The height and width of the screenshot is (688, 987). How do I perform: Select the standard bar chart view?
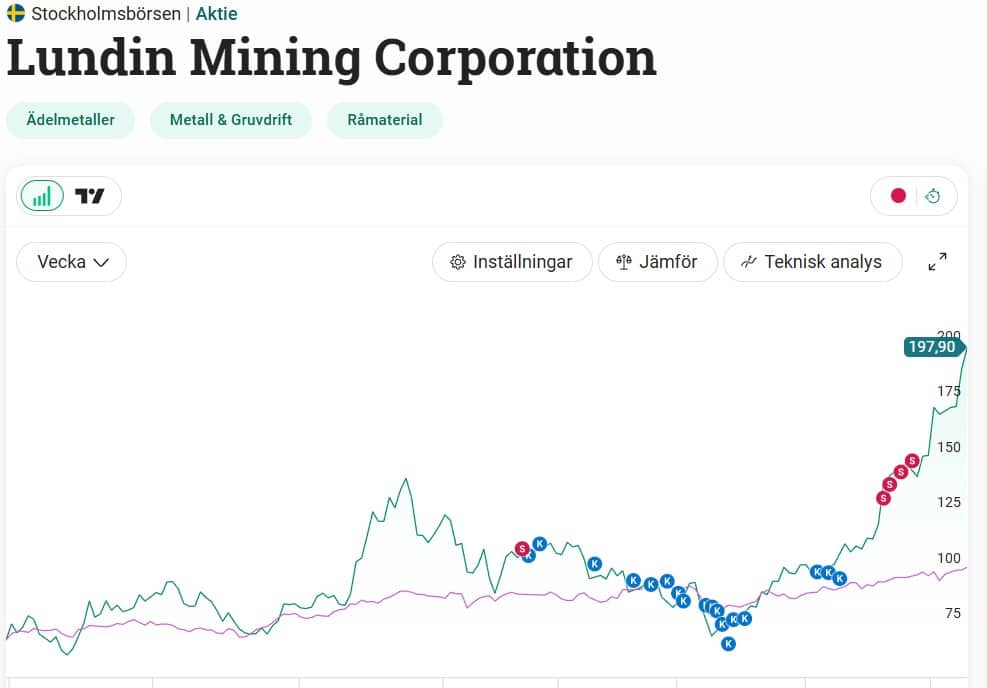[x=42, y=196]
